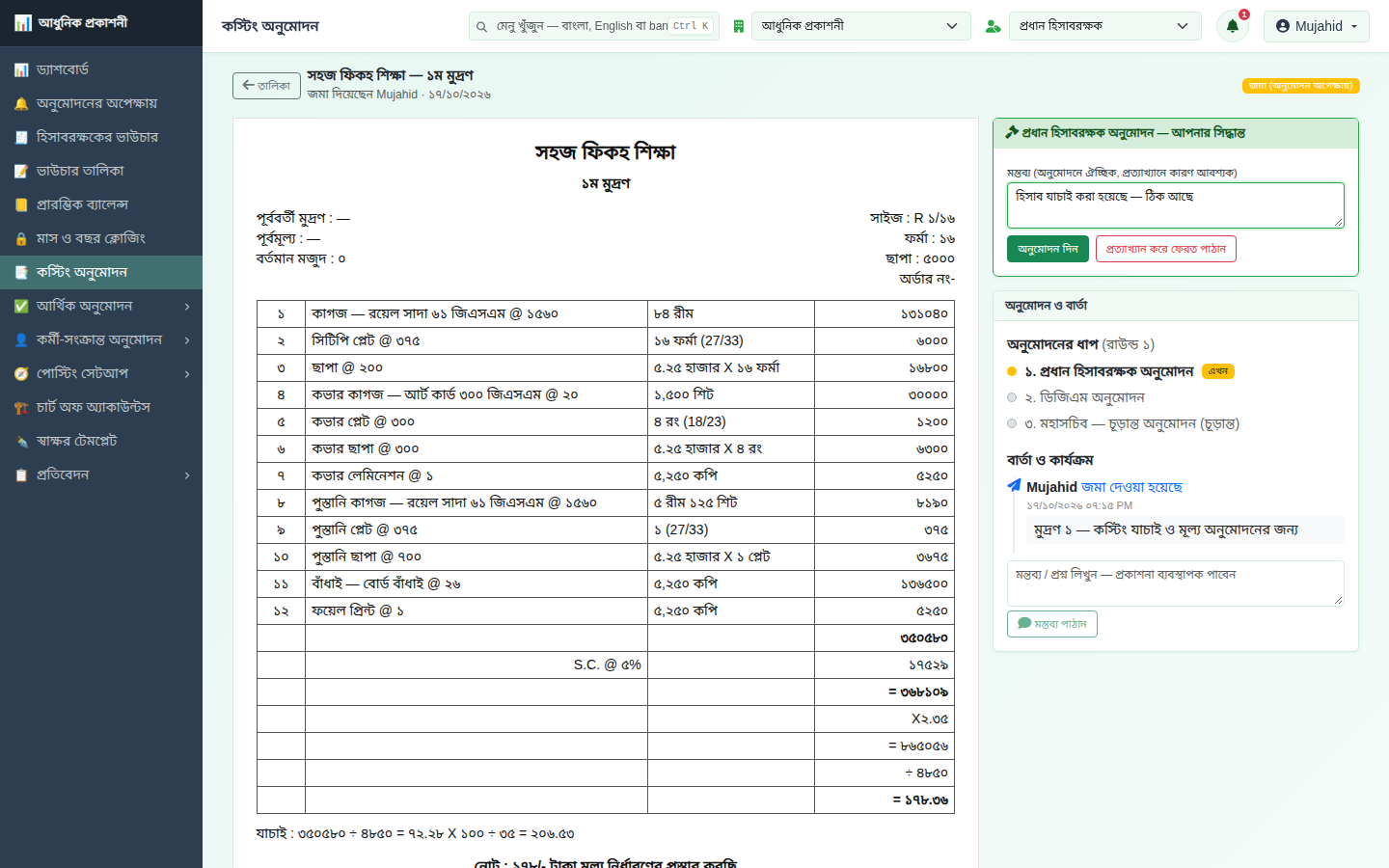
Task: Click the প্রতিবেদন clipboard icon
Action: [x=21, y=475]
